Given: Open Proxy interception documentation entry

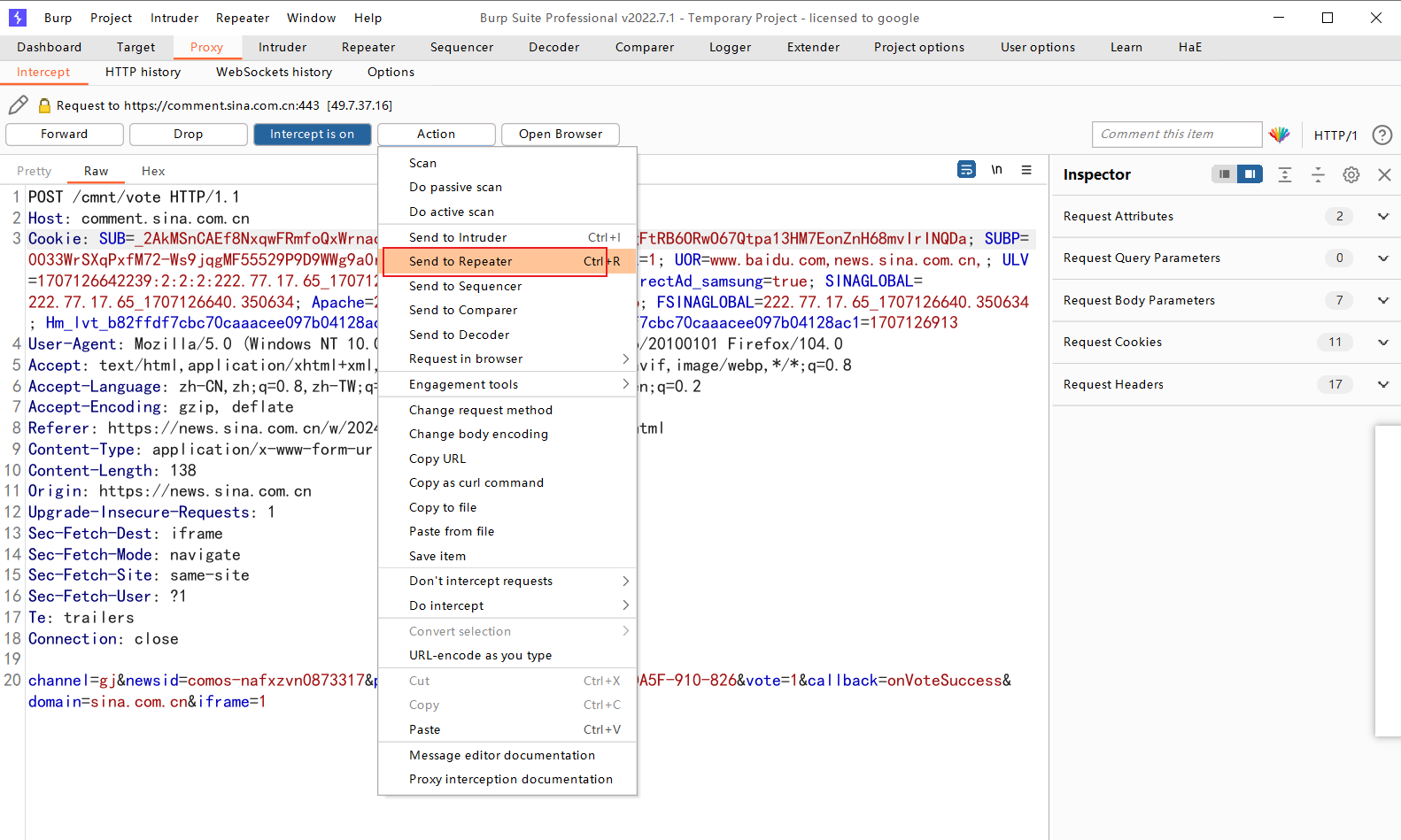Looking at the screenshot, I should tap(507, 780).
